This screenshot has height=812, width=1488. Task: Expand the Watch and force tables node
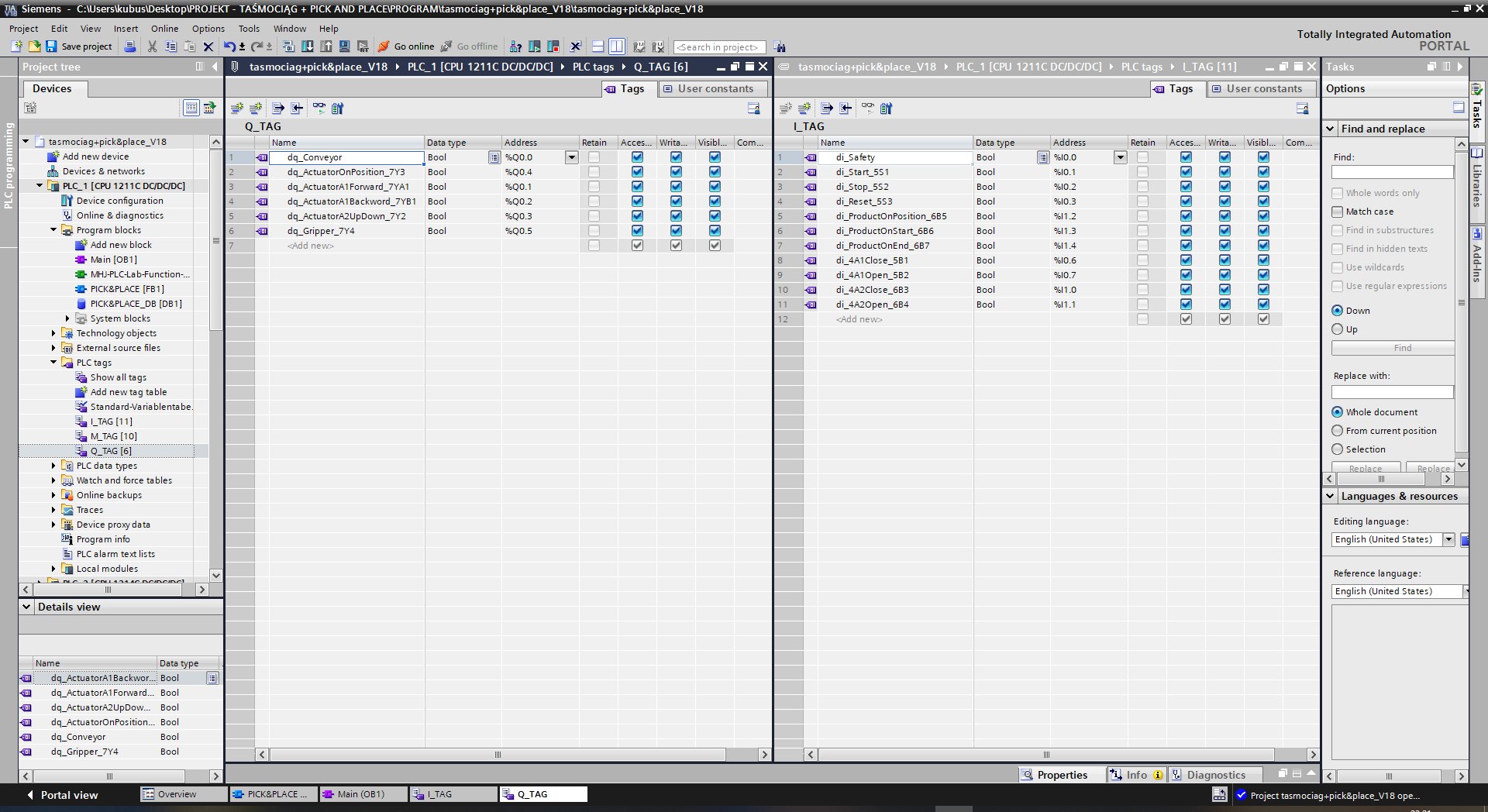pos(53,480)
